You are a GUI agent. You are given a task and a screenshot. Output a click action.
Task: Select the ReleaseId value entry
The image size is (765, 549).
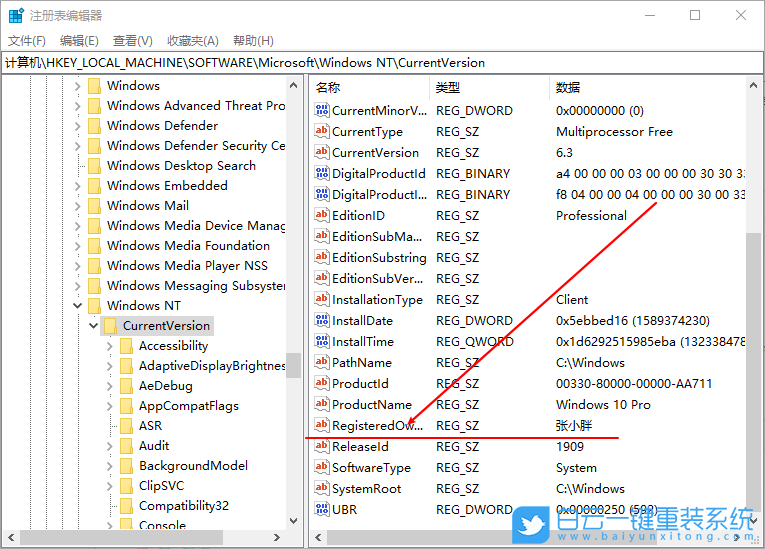click(360, 447)
